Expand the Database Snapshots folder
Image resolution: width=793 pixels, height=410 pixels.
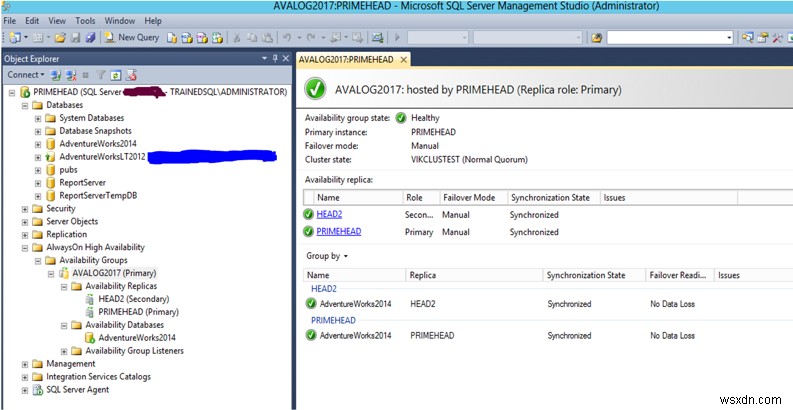[38, 131]
